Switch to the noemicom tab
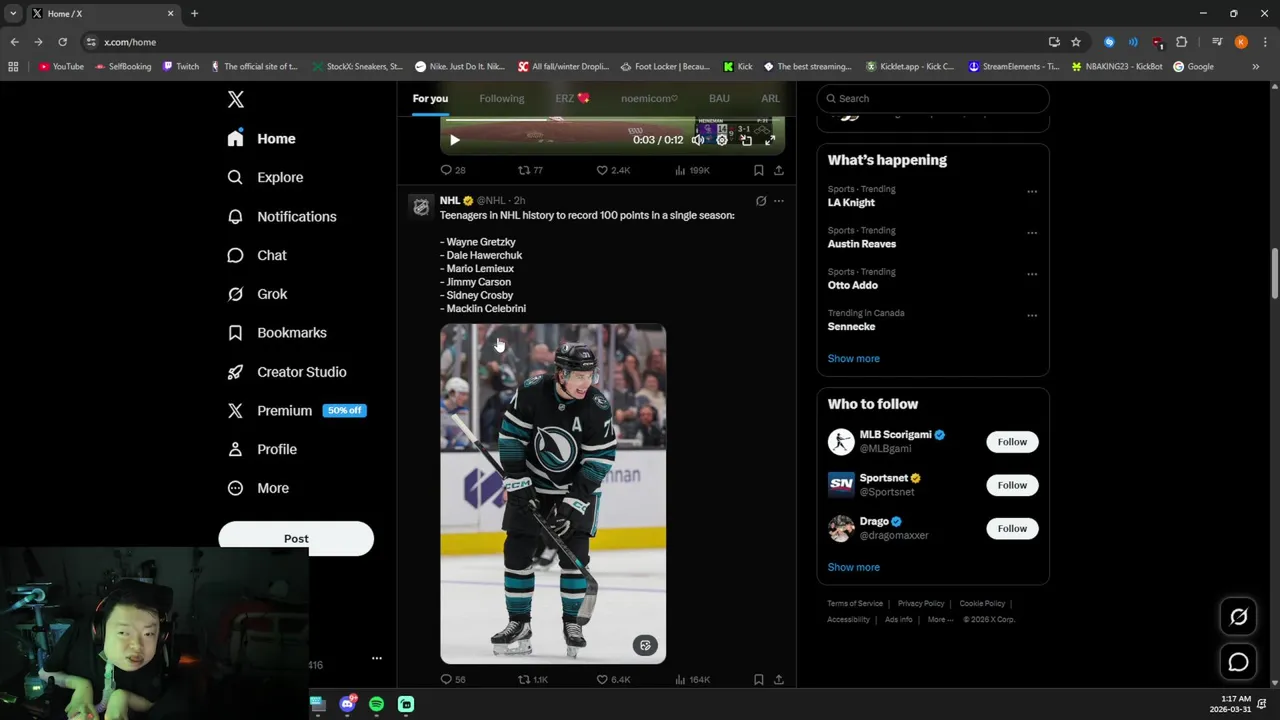Image resolution: width=1280 pixels, height=720 pixels. point(649,98)
